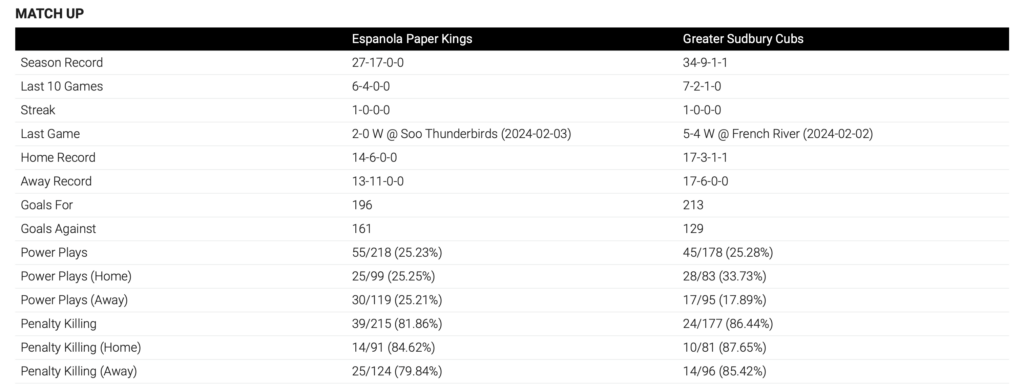The image size is (1024, 390).
Task: Select the MATCH UP section title
Action: 50,13
